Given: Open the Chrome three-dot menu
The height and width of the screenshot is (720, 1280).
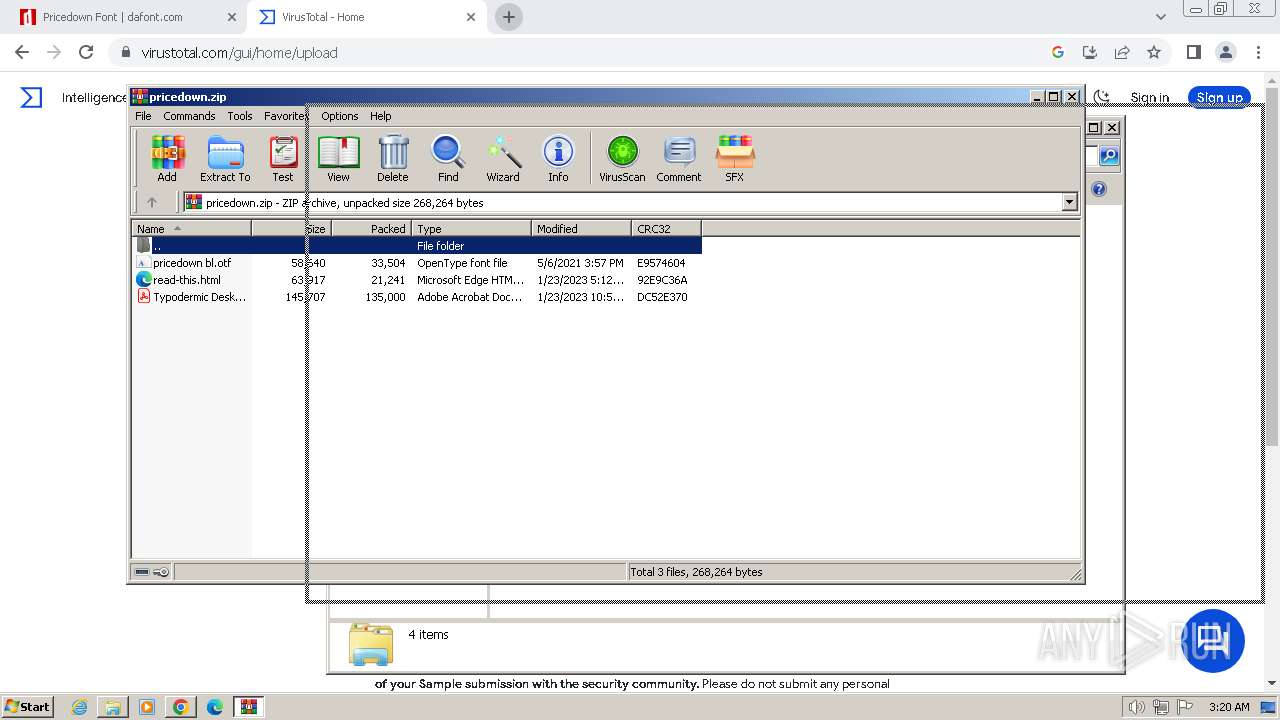Looking at the screenshot, I should pyautogui.click(x=1258, y=52).
